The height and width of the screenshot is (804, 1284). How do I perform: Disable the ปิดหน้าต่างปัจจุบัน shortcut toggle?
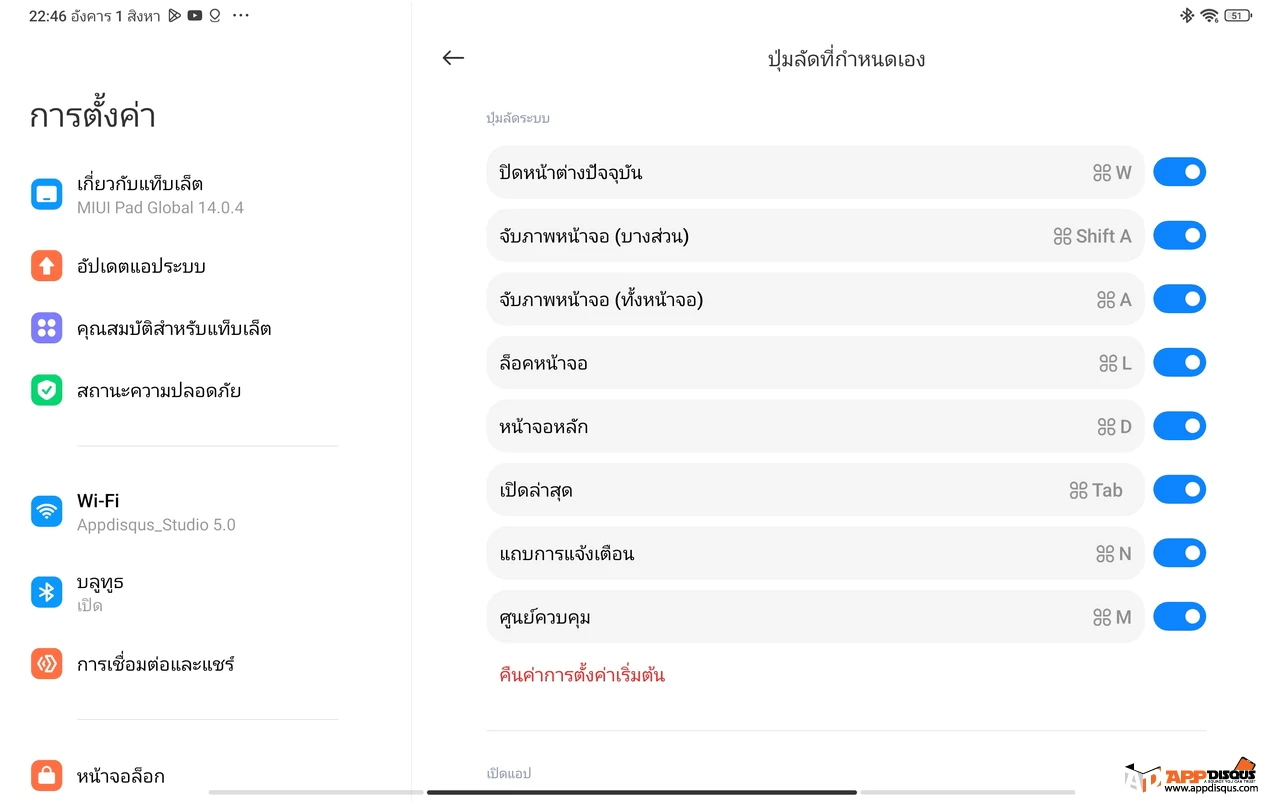click(1179, 172)
